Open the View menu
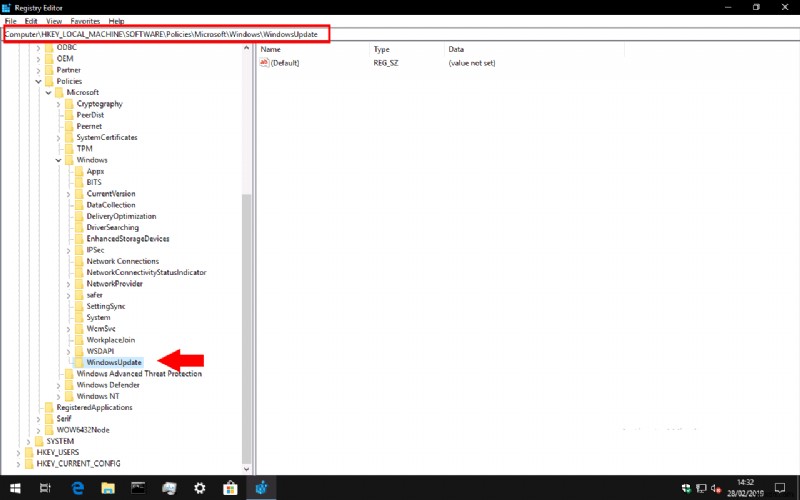 54,21
